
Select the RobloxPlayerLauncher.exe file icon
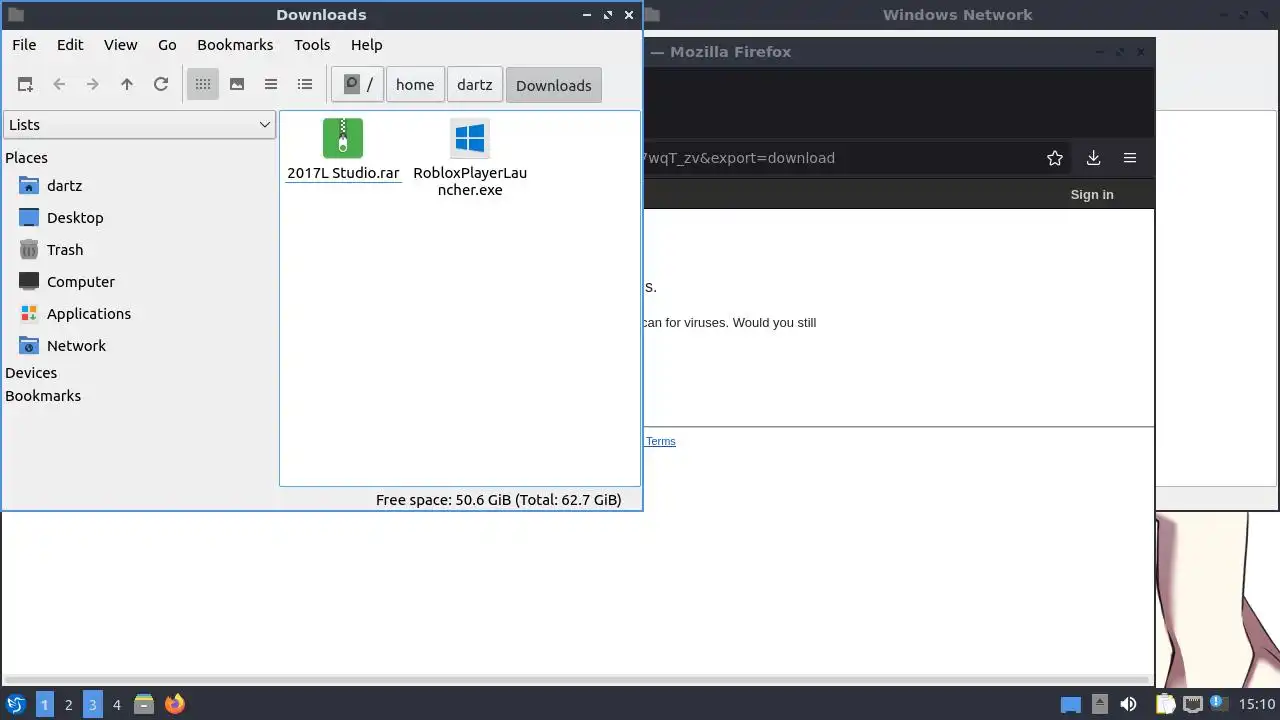[470, 138]
